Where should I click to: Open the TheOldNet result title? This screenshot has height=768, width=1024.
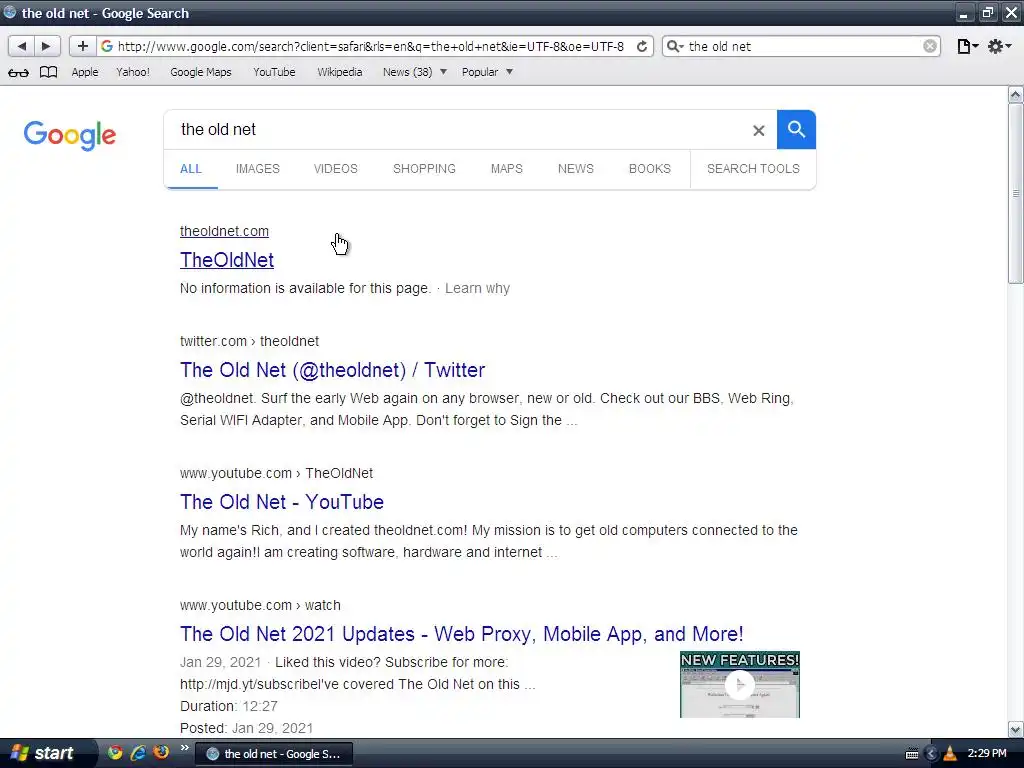[x=227, y=260]
